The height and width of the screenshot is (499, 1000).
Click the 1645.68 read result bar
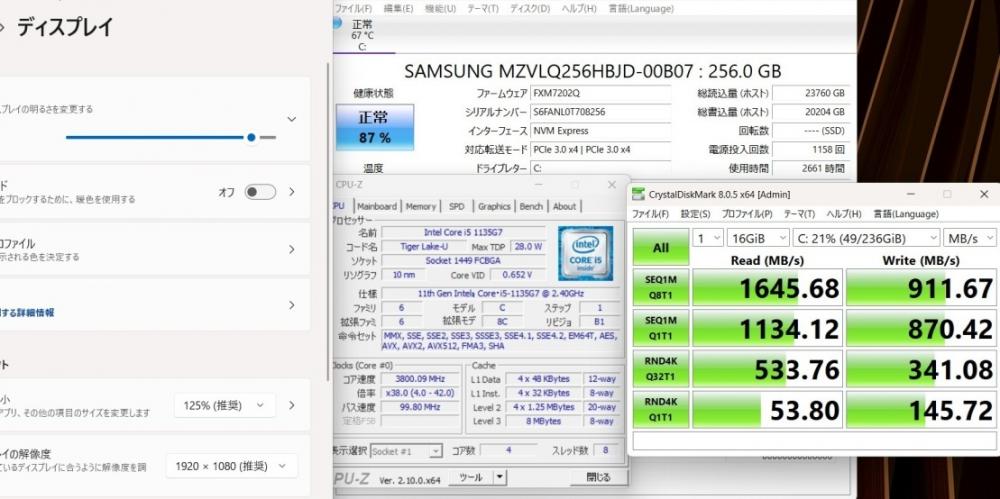coord(767,288)
